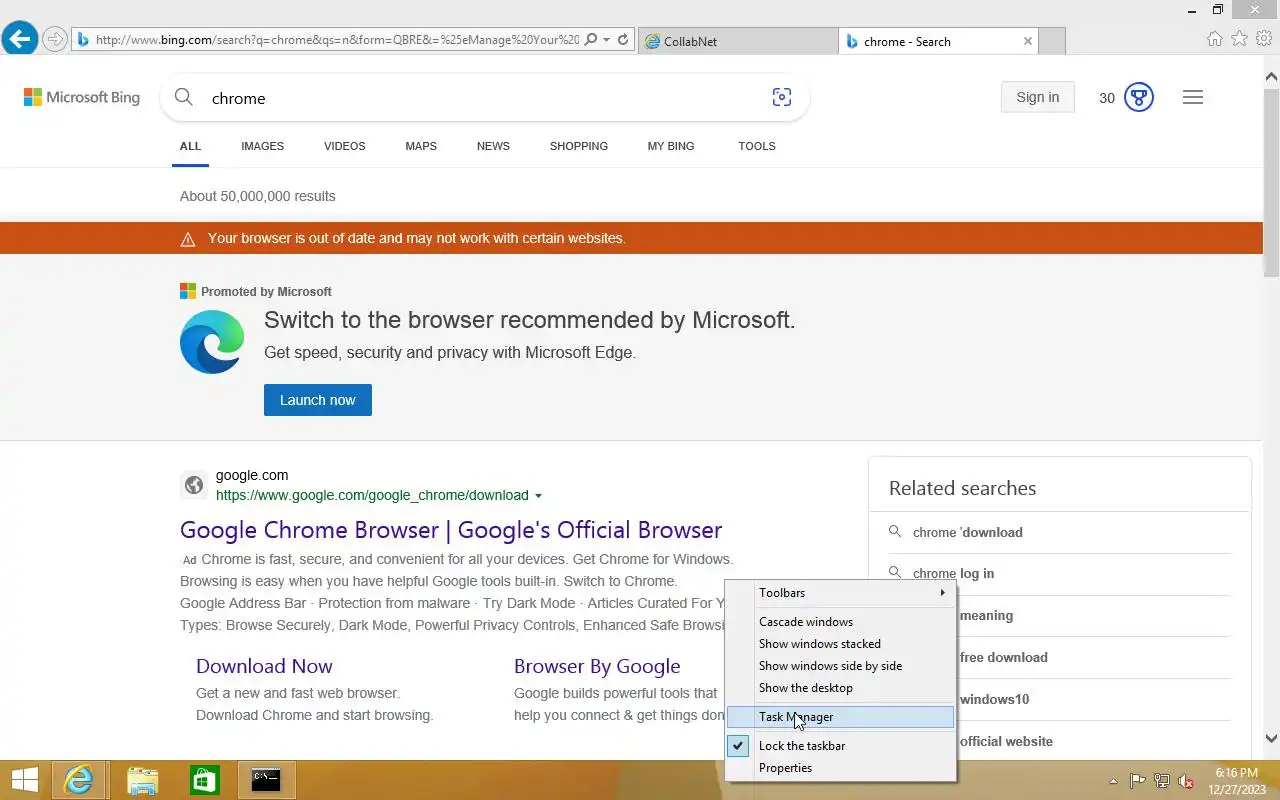The height and width of the screenshot is (800, 1280).
Task: Open the address bar autocomplete dropdown arrow
Action: click(x=606, y=40)
